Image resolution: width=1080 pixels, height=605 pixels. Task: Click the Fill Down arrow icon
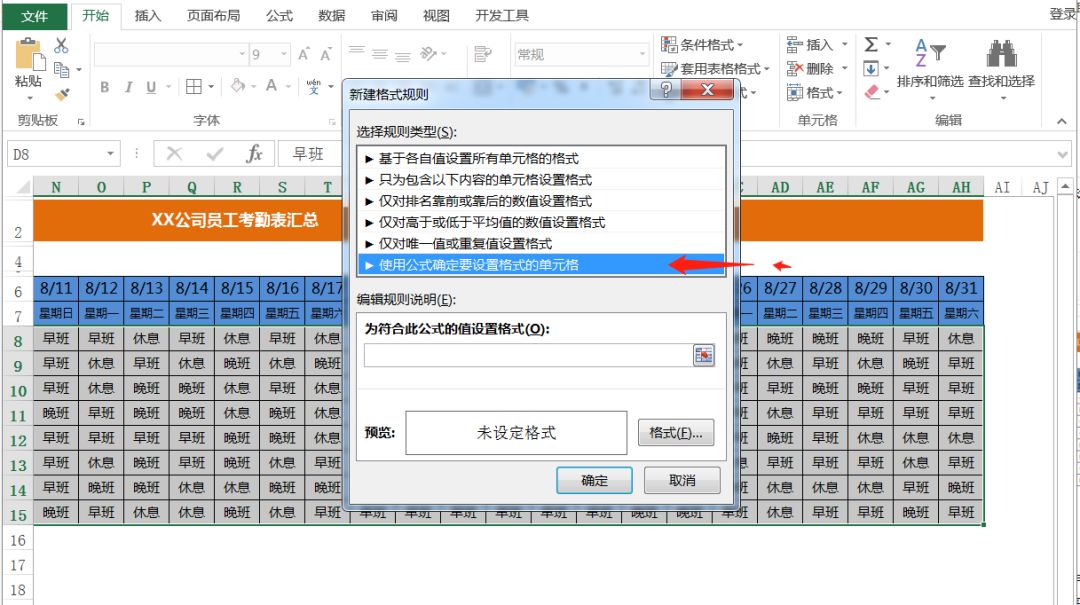(x=870, y=68)
